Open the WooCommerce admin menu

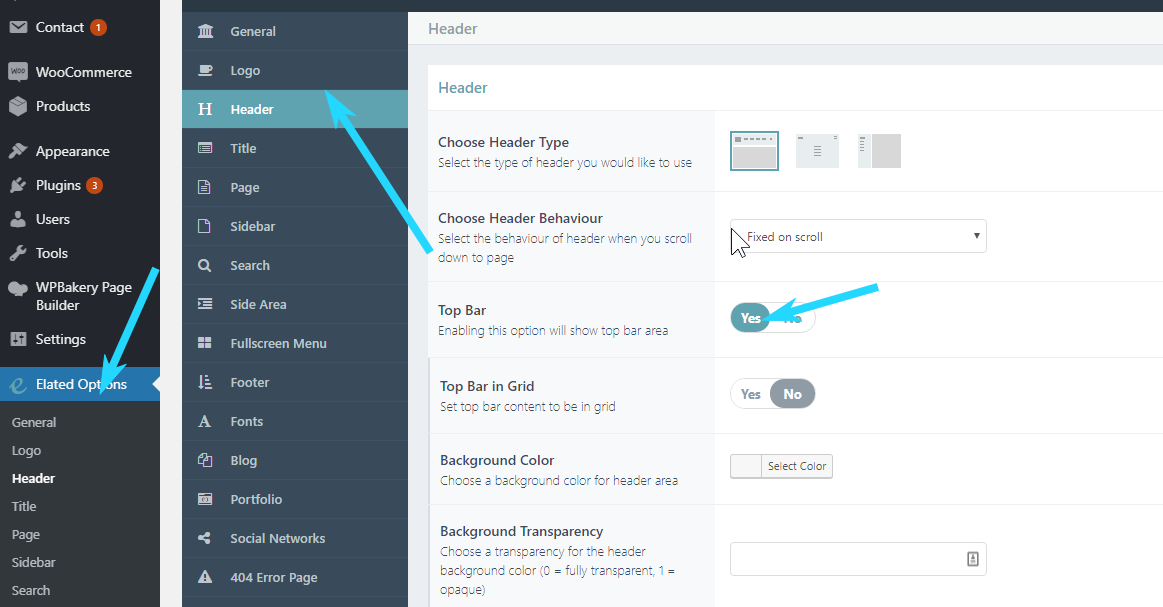[80, 72]
